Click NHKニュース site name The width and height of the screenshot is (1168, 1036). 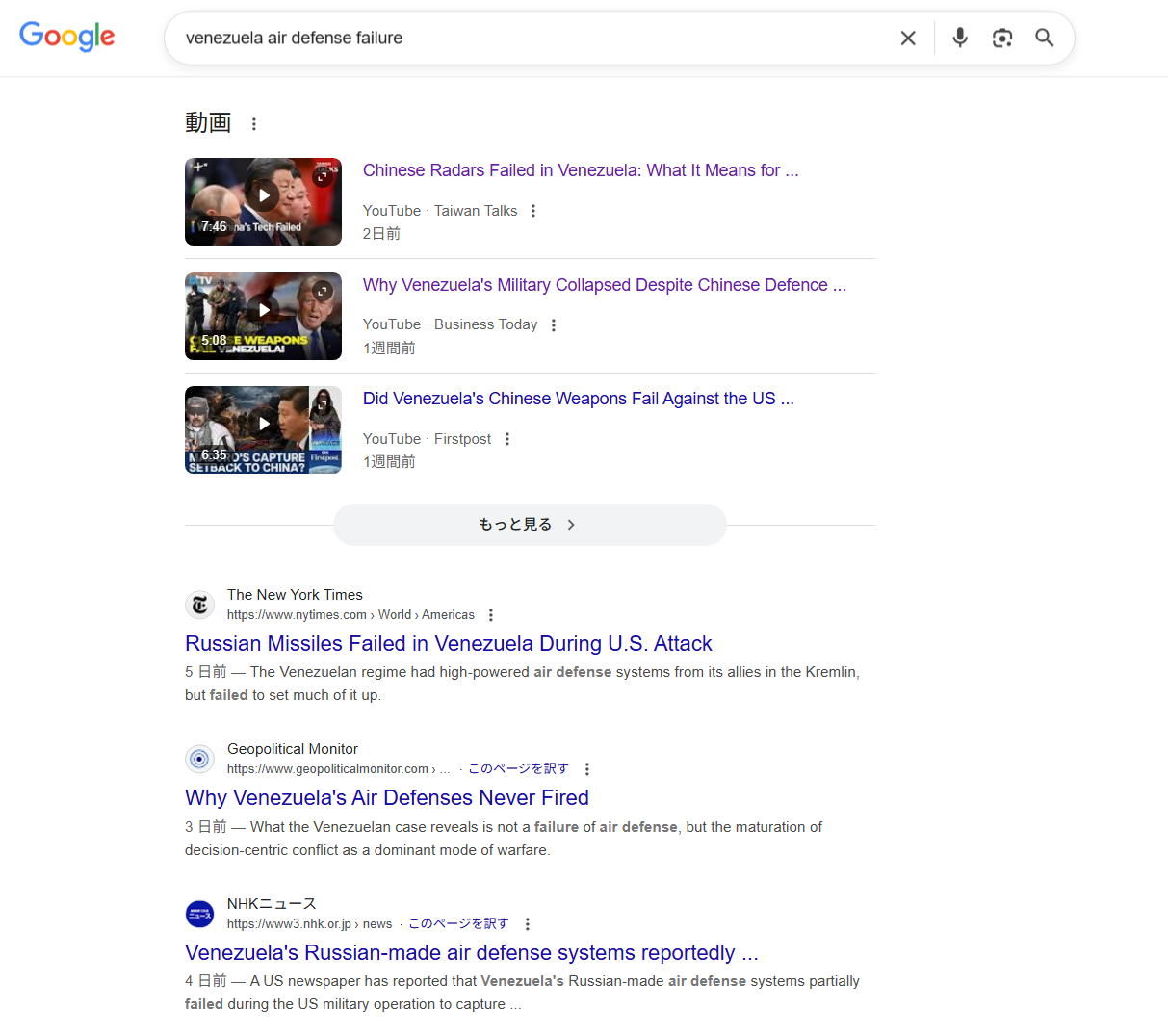pos(272,903)
